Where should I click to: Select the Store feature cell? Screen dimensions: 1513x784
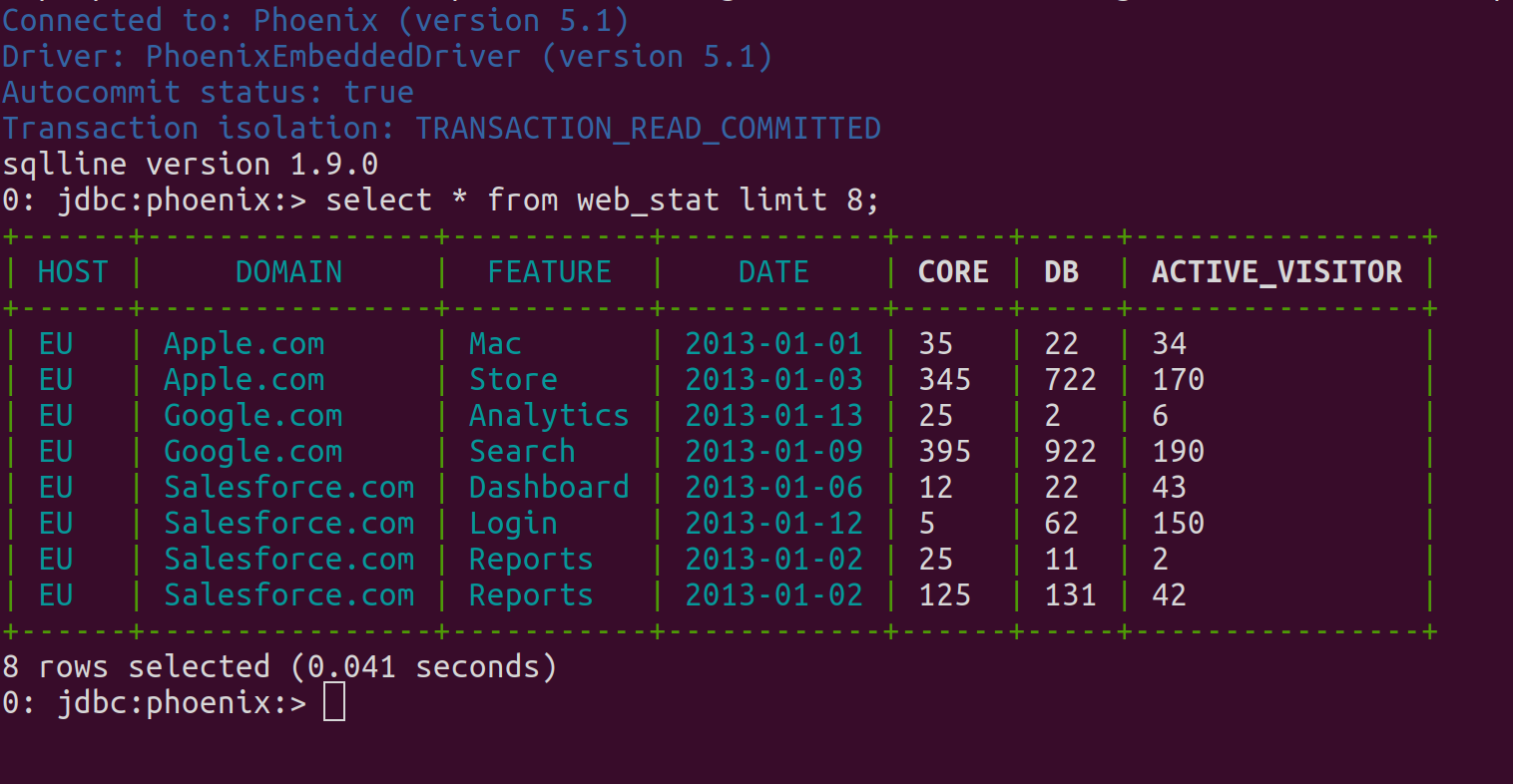tap(513, 380)
